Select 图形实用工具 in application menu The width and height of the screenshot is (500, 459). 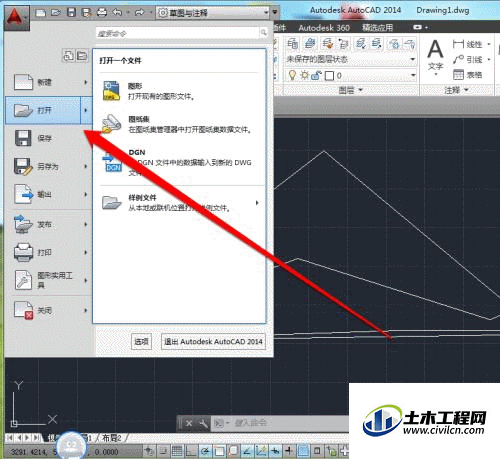[47, 280]
